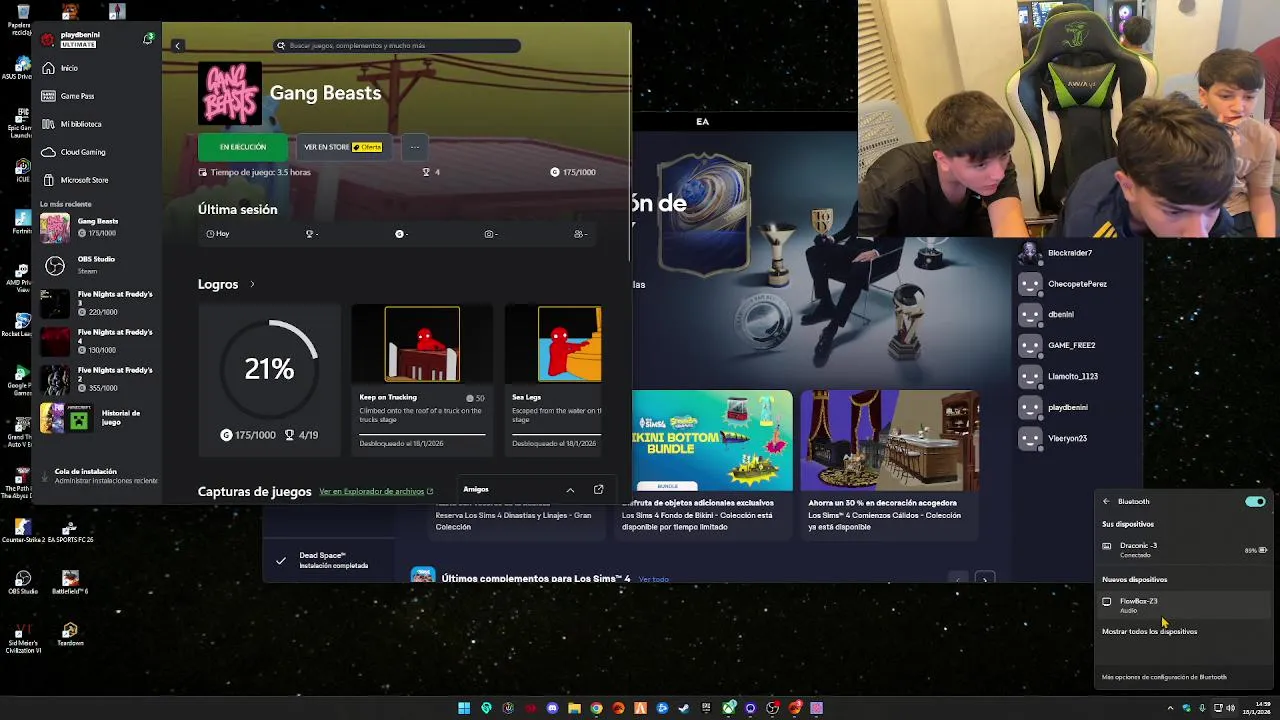This screenshot has height=720, width=1280.
Task: Open OBS Studio desktop shortcut
Action: 23,583
